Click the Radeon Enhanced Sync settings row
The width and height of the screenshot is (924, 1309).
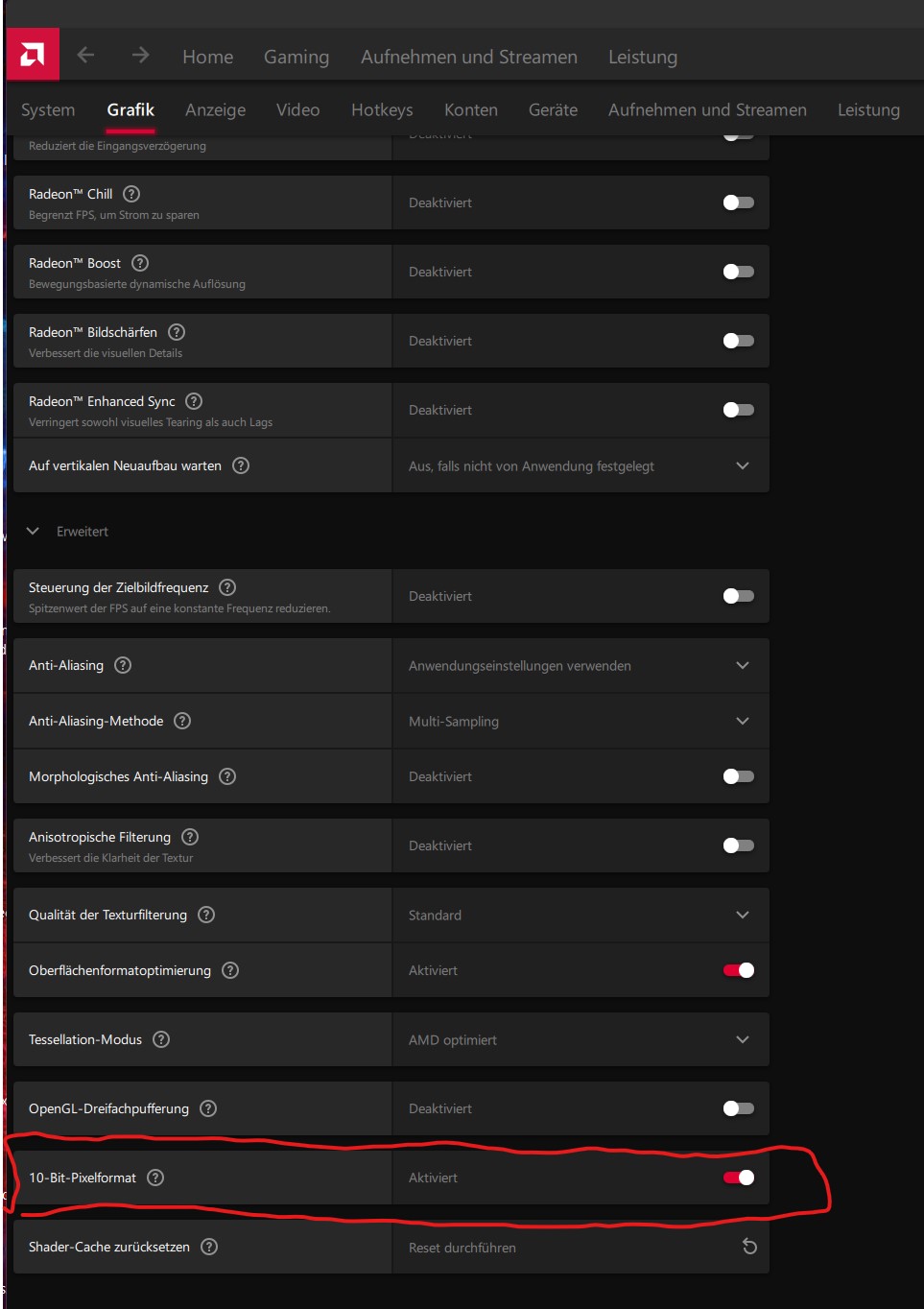tap(384, 410)
